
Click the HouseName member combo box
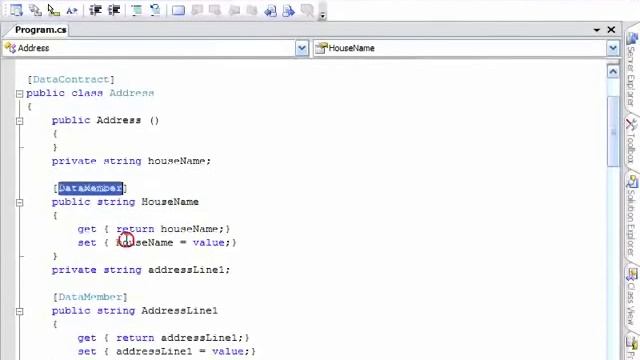466,48
